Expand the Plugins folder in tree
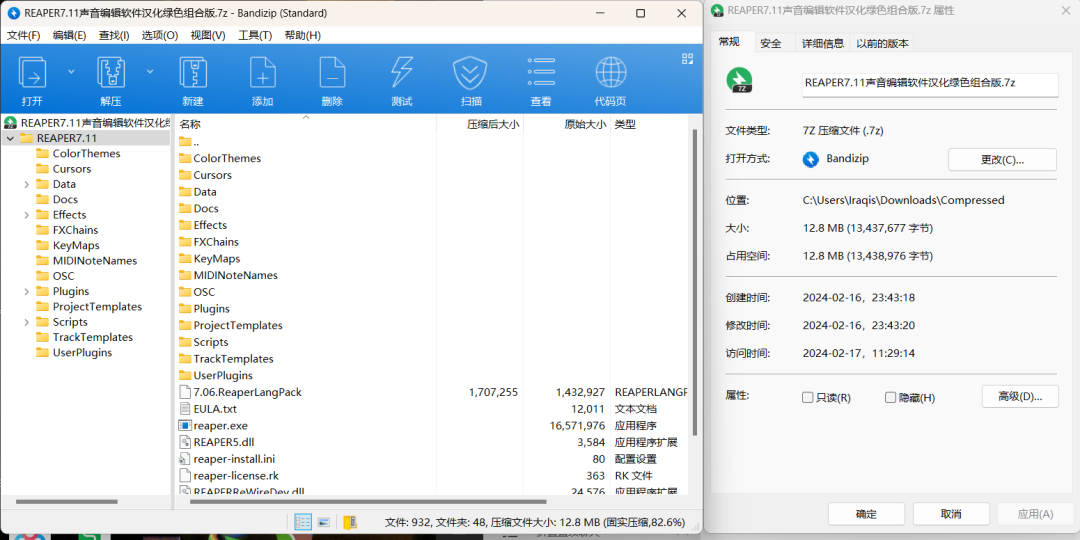Viewport: 1080px width, 540px height. 26,291
